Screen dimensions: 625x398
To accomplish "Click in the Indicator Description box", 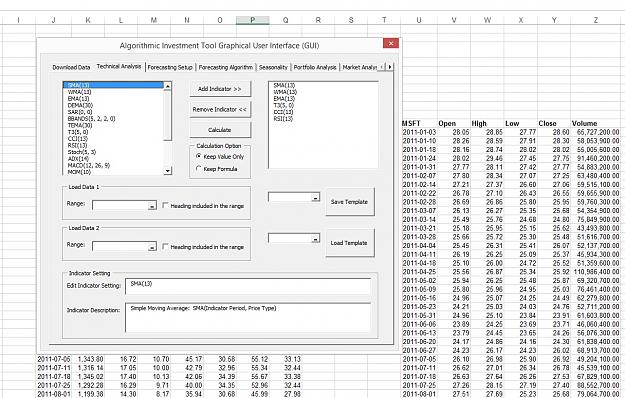I will (x=248, y=318).
